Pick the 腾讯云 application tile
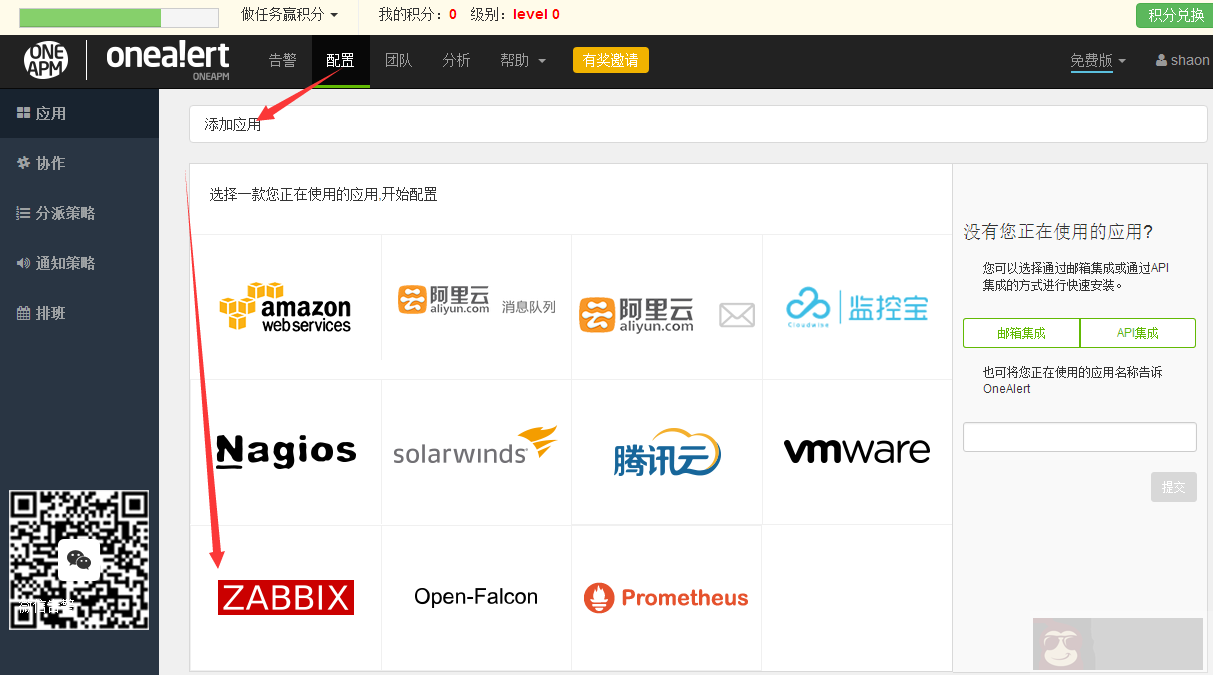This screenshot has height=675, width=1213. (666, 453)
